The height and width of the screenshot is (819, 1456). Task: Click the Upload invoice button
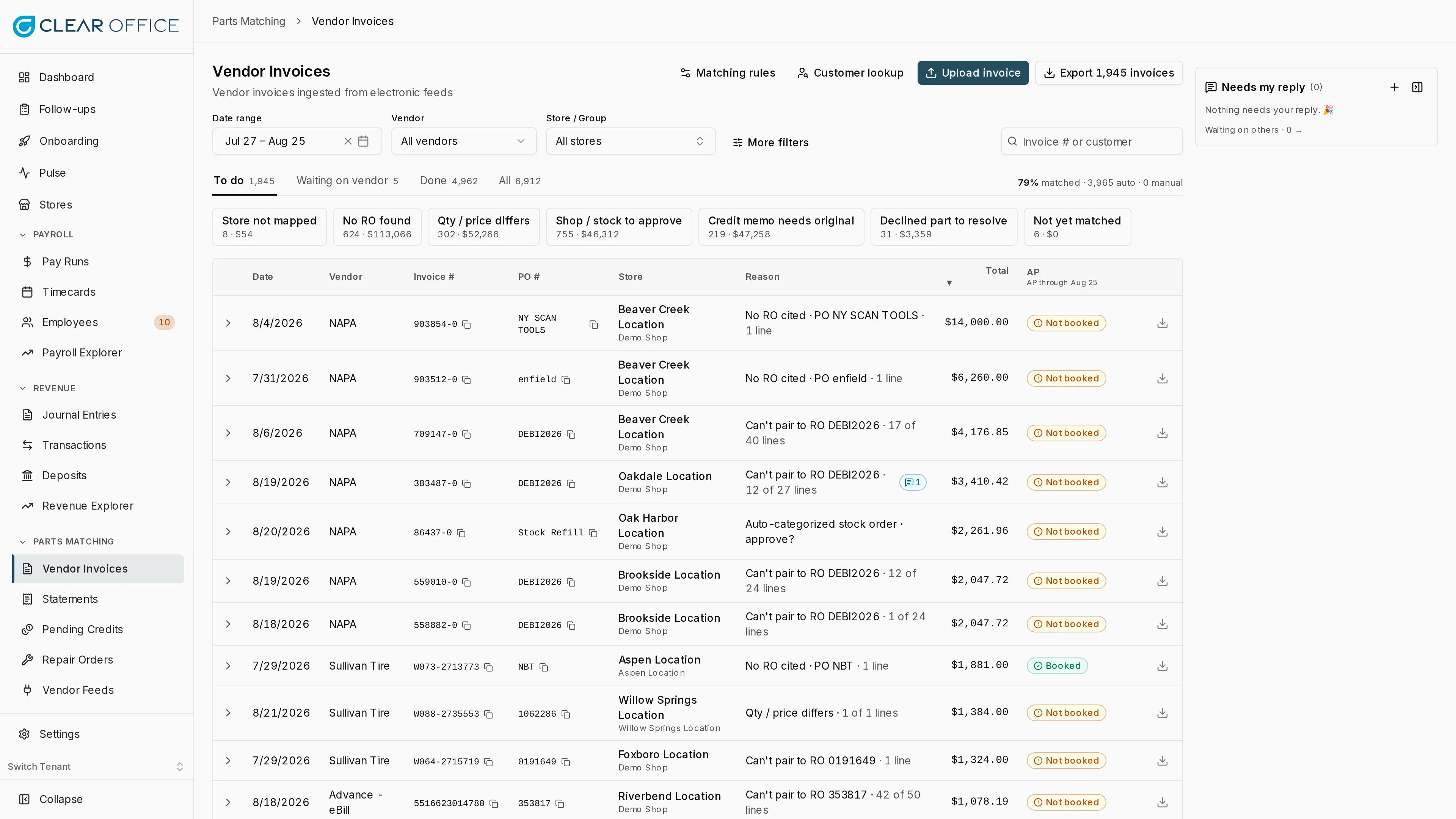pos(973,73)
